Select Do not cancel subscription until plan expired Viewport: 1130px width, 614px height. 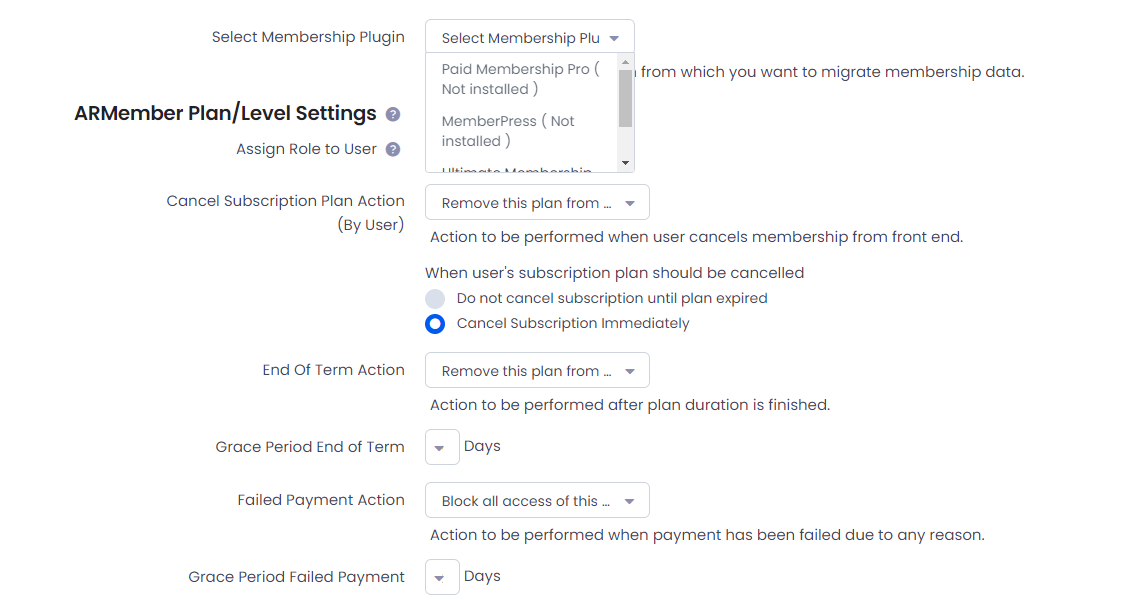click(435, 298)
